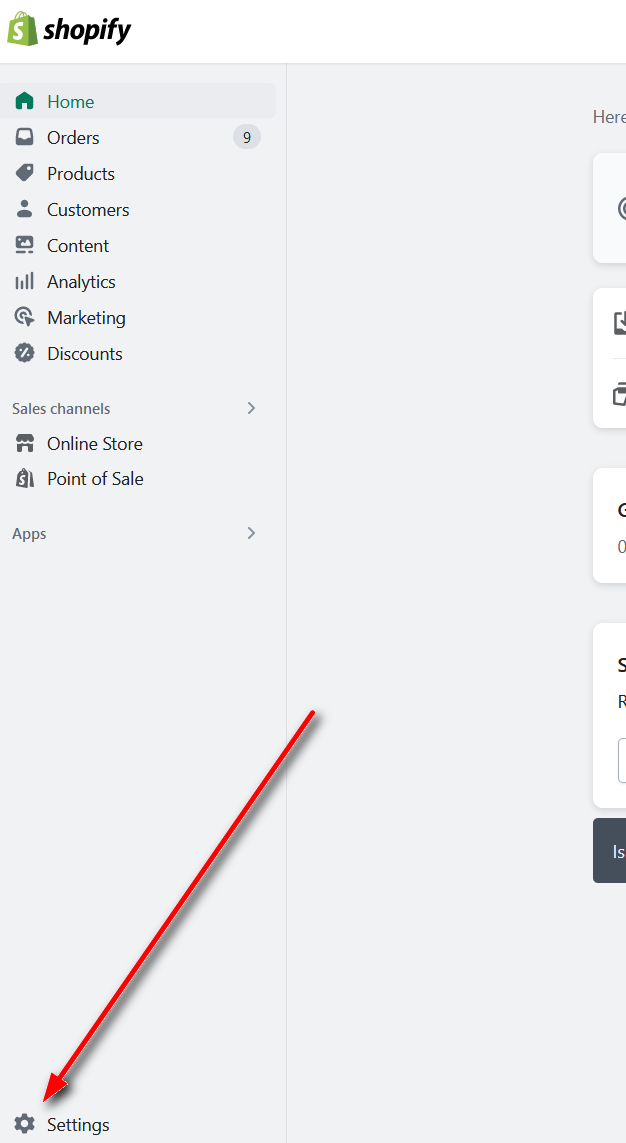The image size is (626, 1143).
Task: Expand the Apps section chevron
Action: (x=251, y=534)
